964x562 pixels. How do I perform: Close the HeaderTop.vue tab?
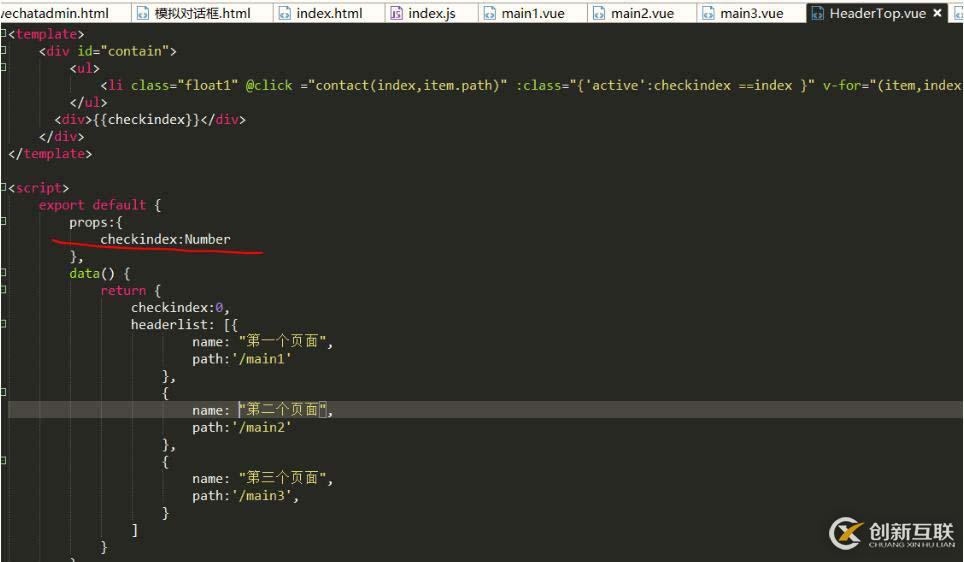tap(937, 14)
